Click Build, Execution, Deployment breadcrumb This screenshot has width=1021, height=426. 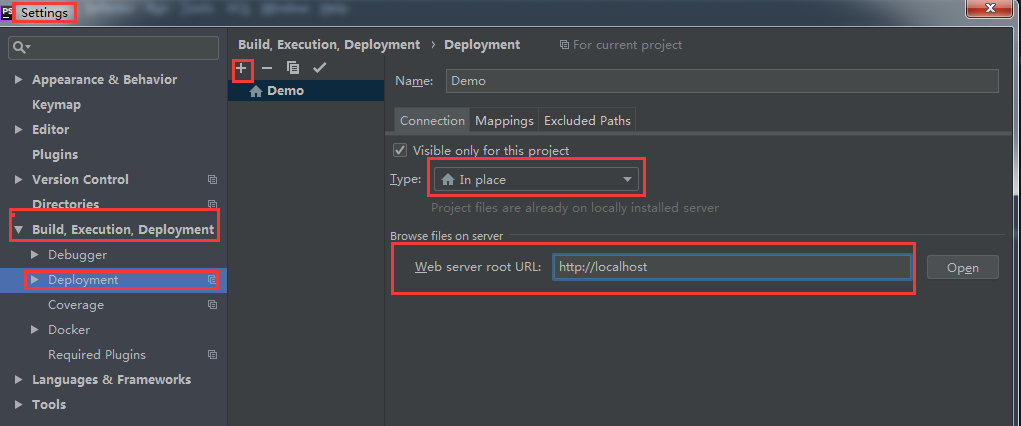pyautogui.click(x=329, y=45)
